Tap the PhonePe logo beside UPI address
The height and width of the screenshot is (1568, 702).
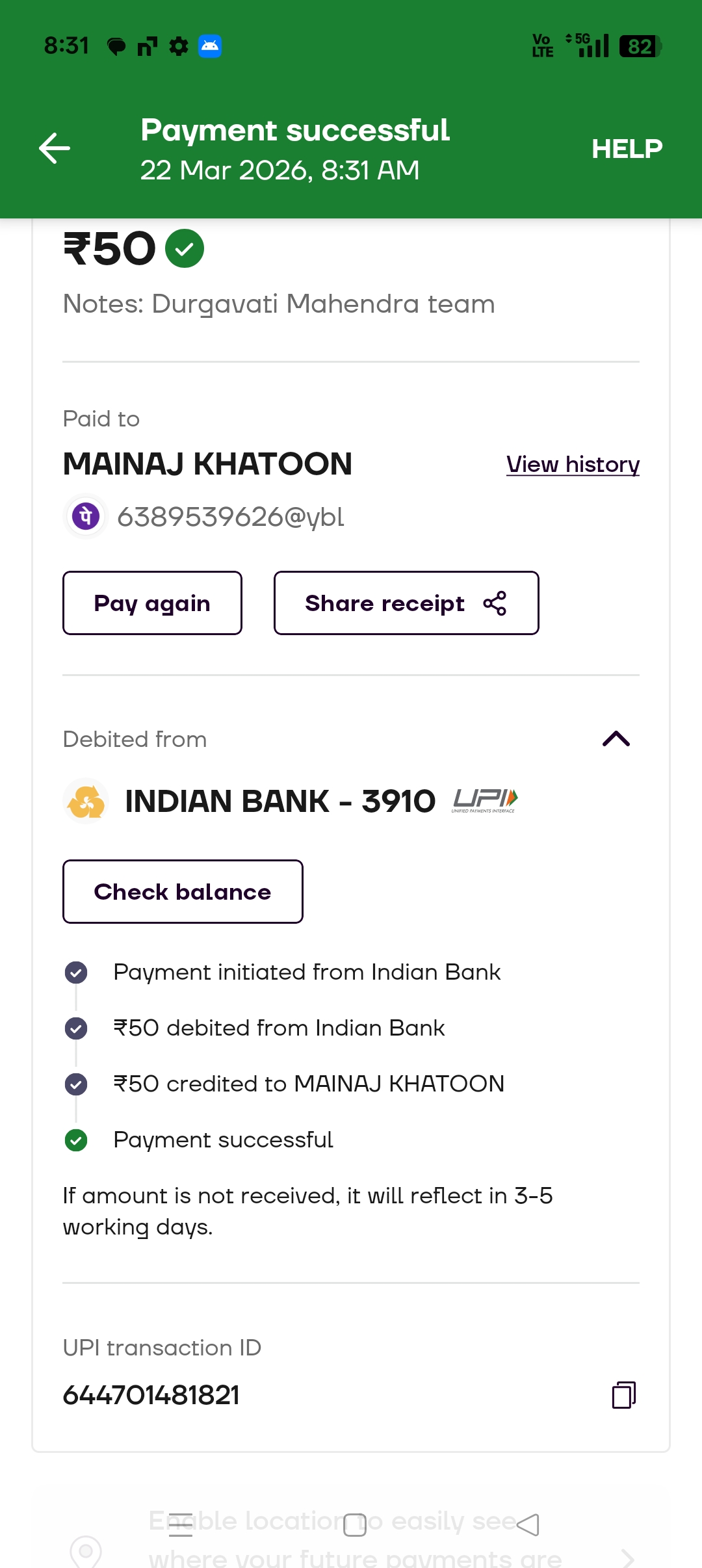pyautogui.click(x=86, y=517)
